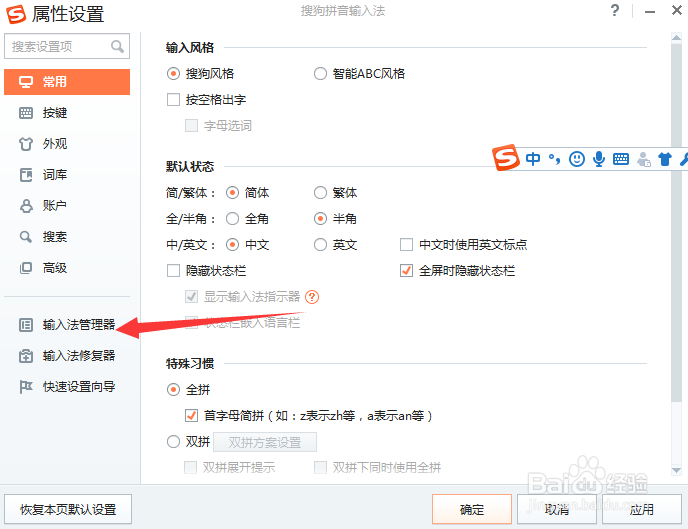Click the shirt icon beside 外观
The image size is (688, 529).
[x=26, y=144]
